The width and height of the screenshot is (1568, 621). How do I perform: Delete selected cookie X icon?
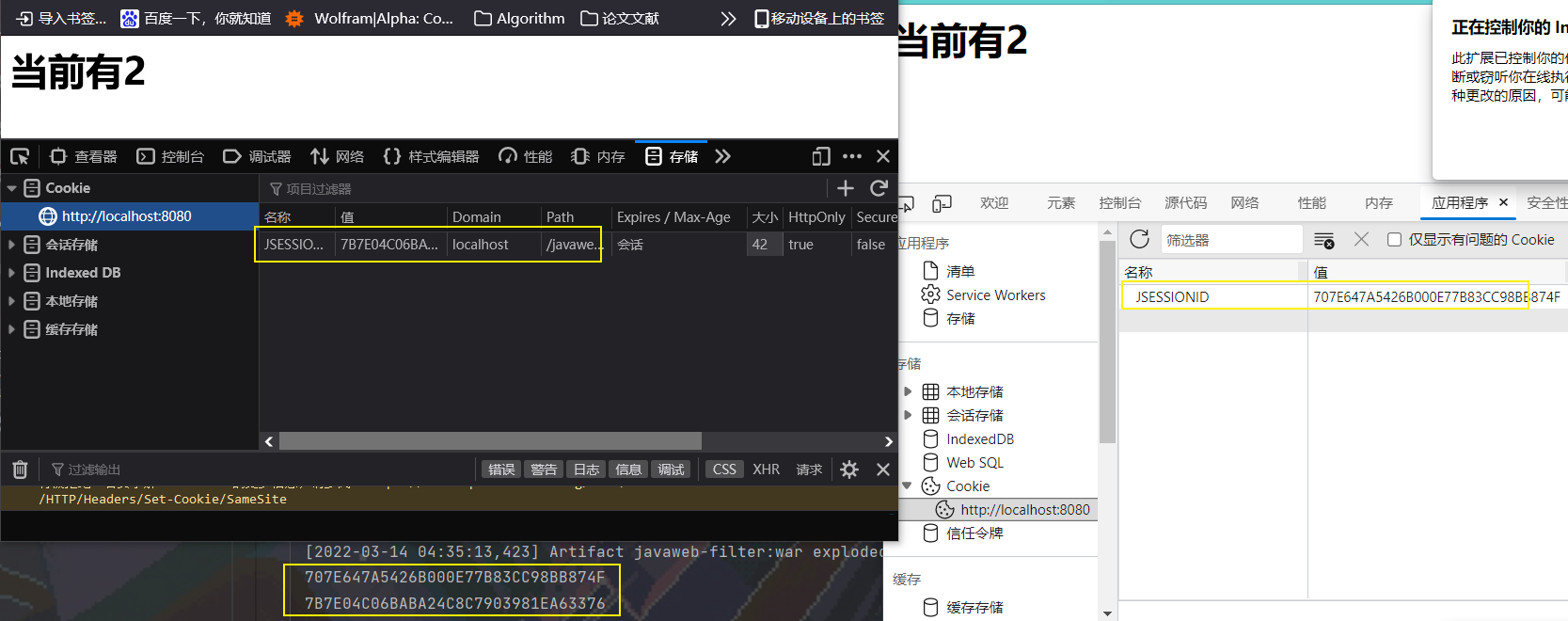pyautogui.click(x=1361, y=239)
